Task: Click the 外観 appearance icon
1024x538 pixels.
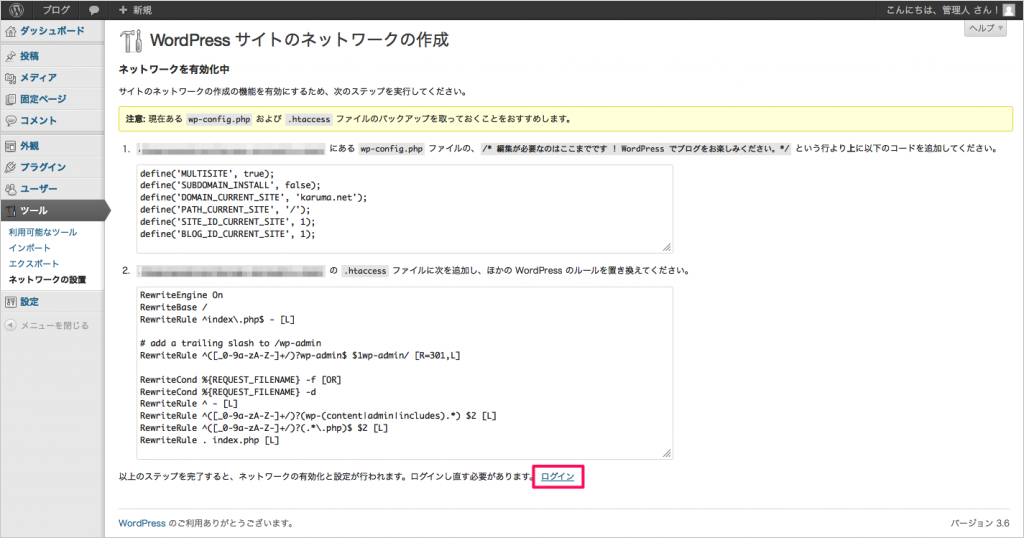Action: click(x=10, y=146)
